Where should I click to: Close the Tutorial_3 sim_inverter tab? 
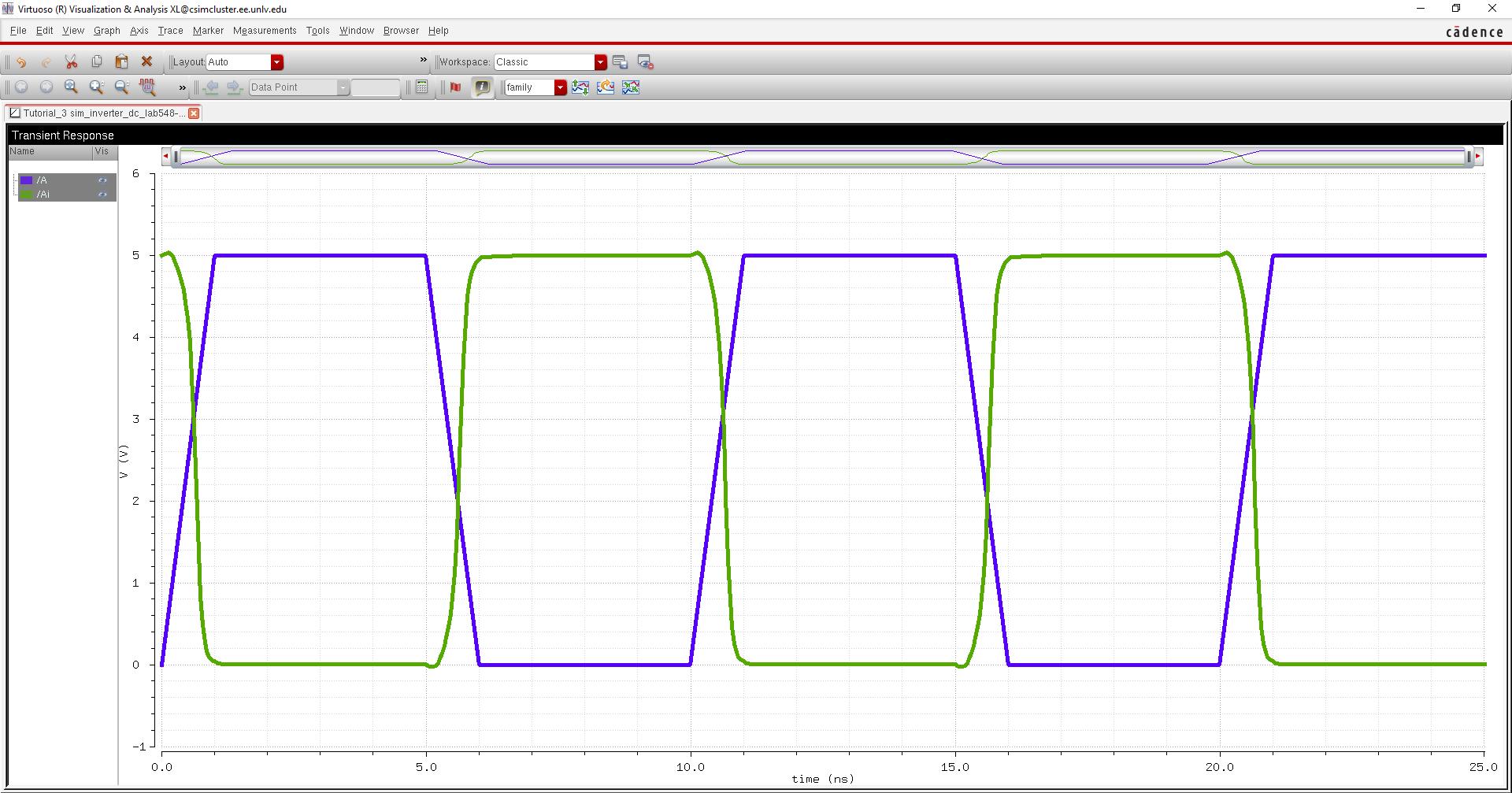tap(194, 113)
